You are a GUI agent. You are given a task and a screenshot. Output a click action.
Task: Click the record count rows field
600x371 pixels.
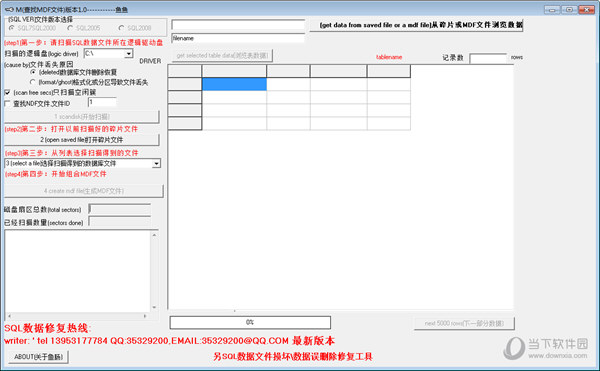[488, 58]
